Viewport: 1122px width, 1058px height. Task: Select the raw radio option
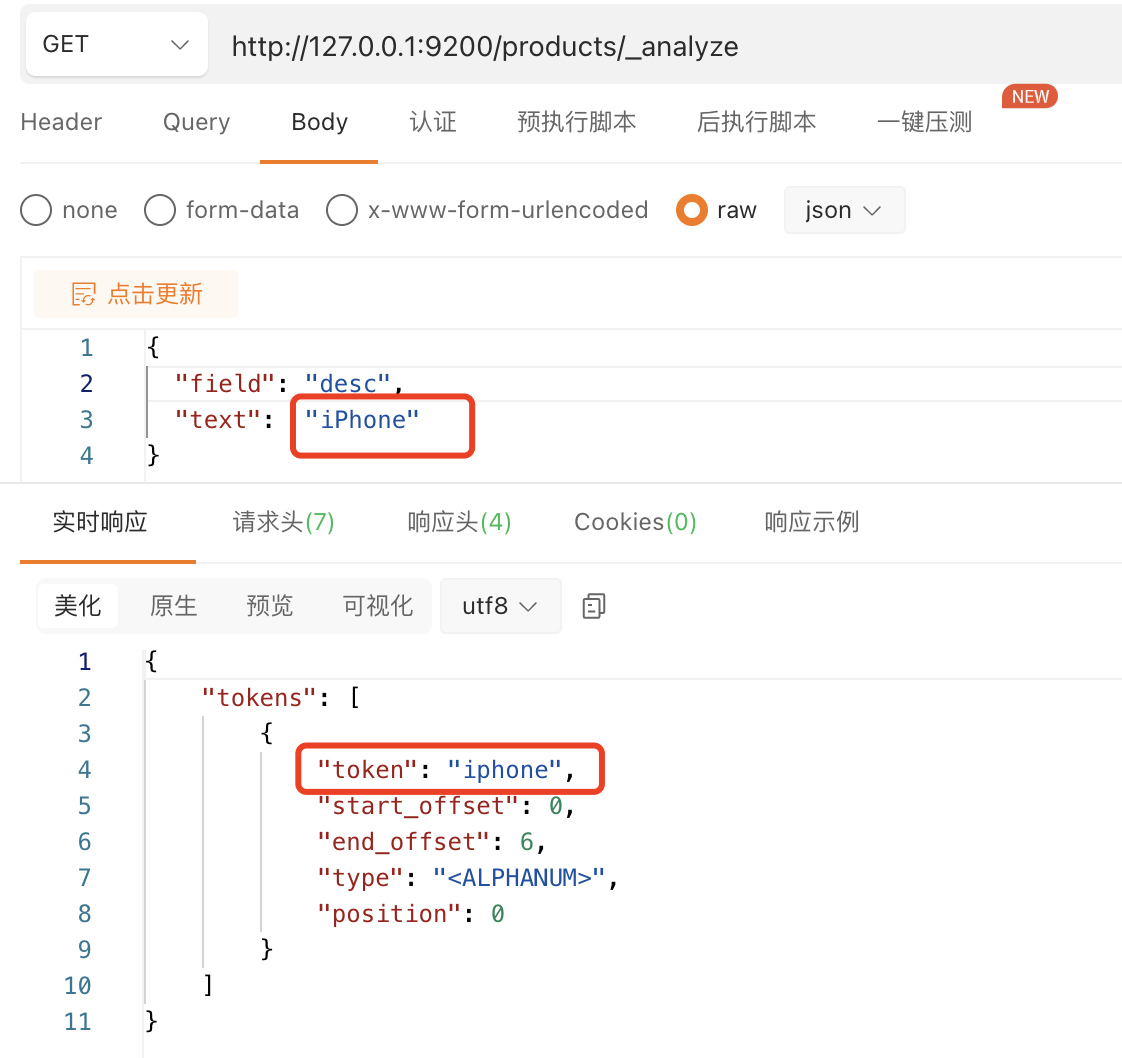click(x=692, y=210)
